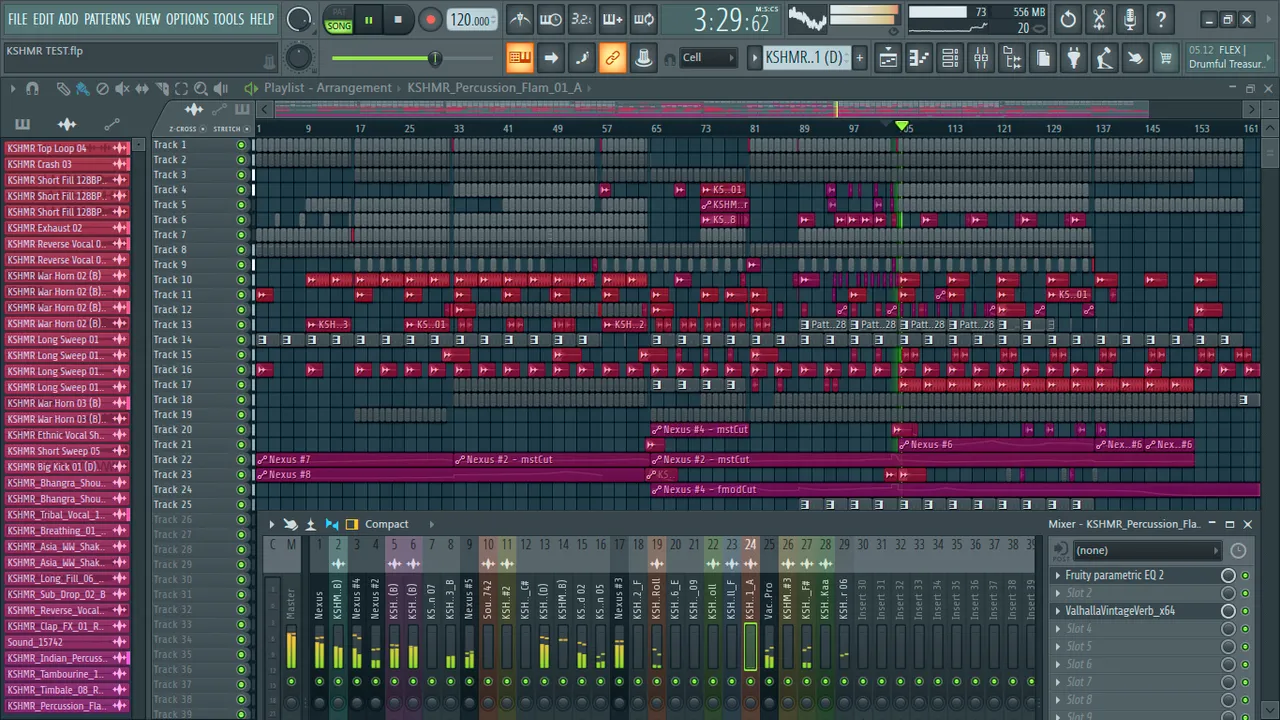The height and width of the screenshot is (720, 1280).
Task: Open the Channel rack view icon
Action: coord(950,58)
